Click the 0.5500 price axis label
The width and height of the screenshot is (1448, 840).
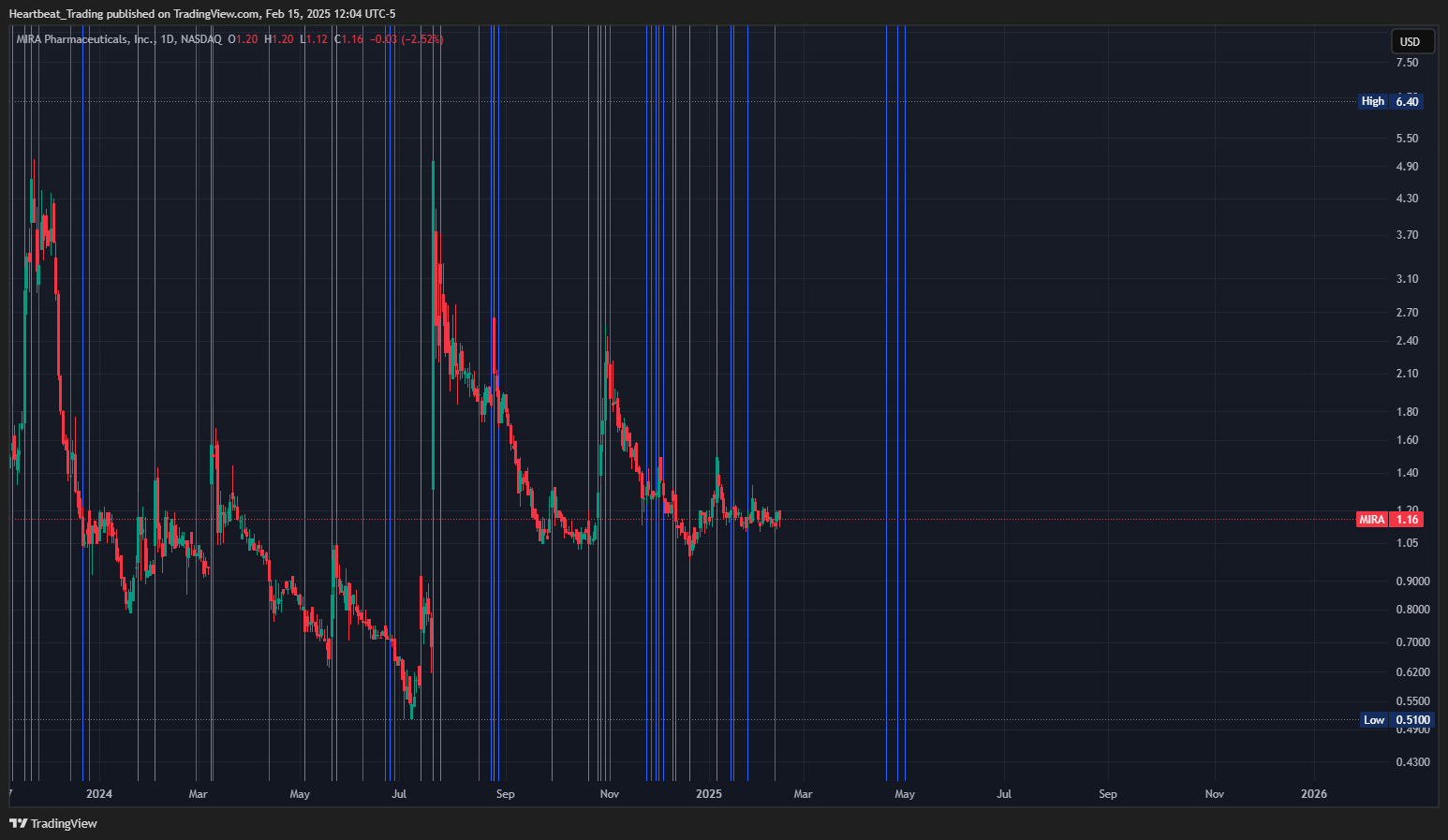pyautogui.click(x=1412, y=701)
